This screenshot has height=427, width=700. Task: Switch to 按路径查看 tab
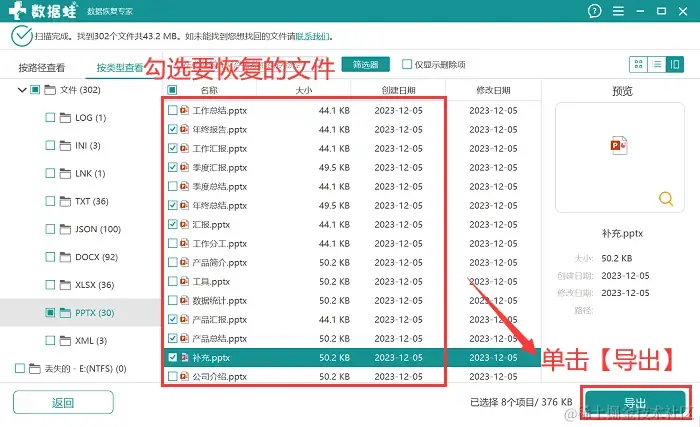coord(42,68)
